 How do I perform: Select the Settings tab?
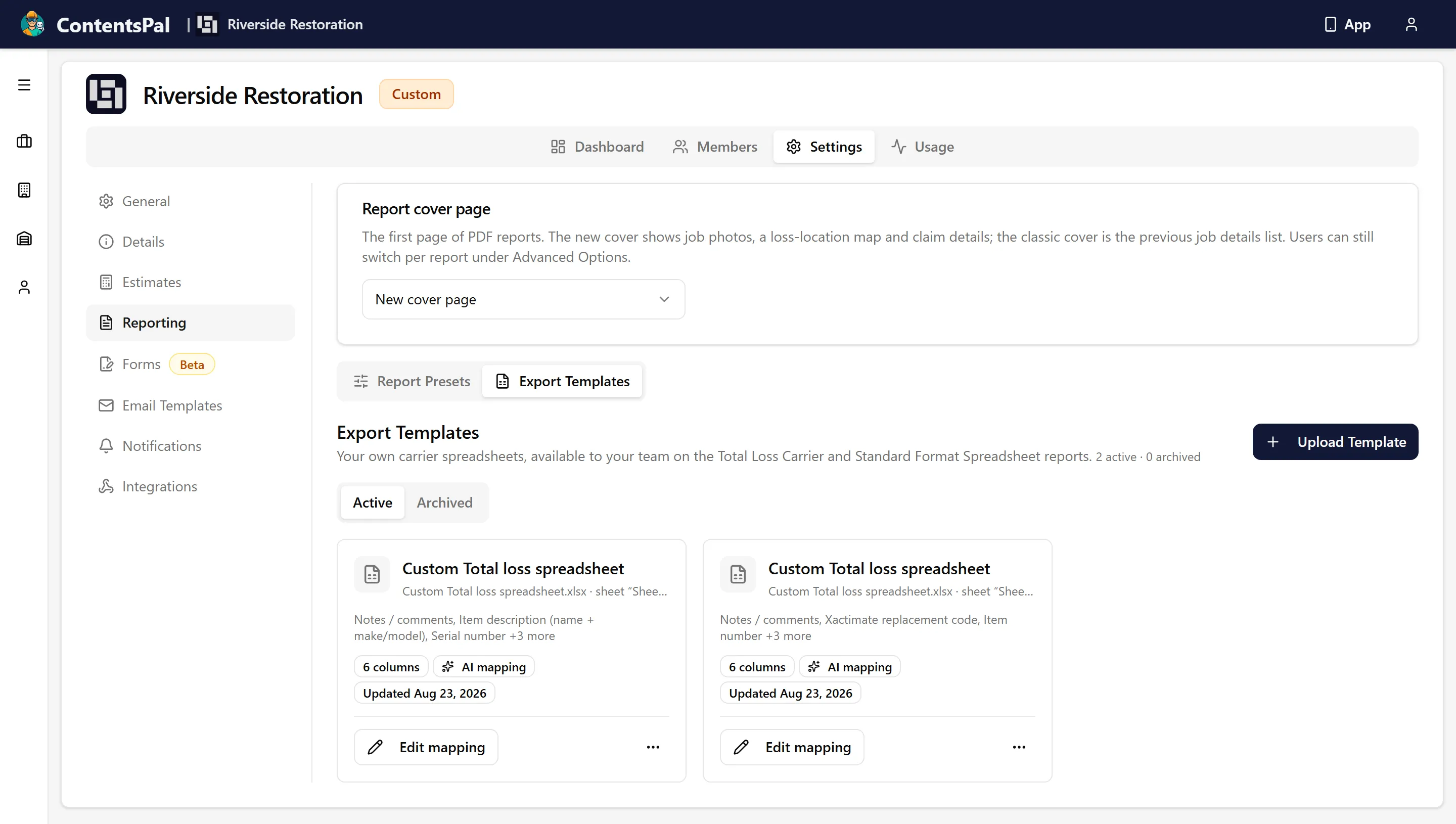[824, 147]
